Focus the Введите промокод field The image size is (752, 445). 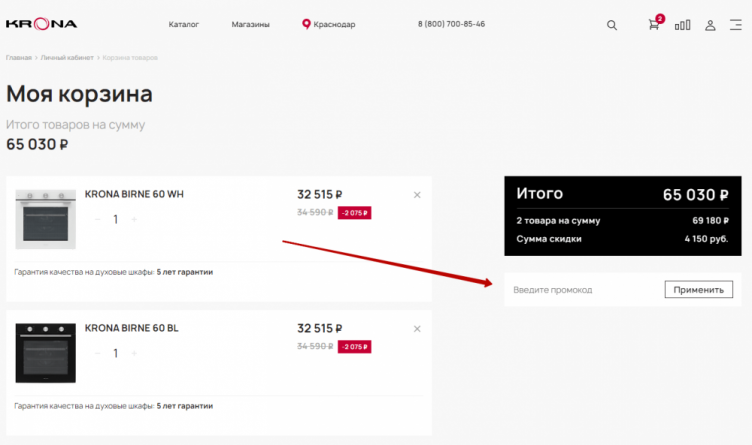click(584, 290)
